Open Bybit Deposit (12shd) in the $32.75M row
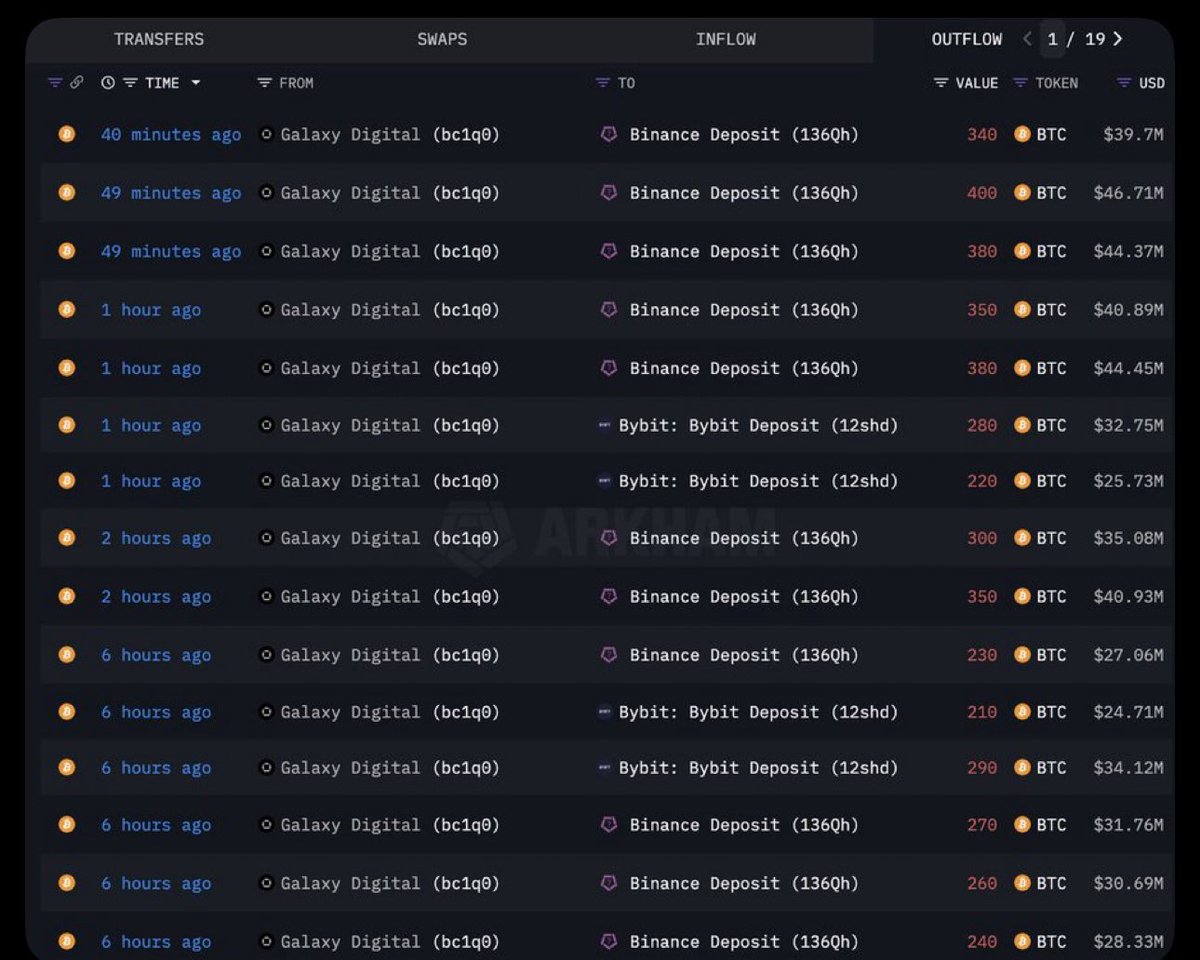 pos(758,426)
